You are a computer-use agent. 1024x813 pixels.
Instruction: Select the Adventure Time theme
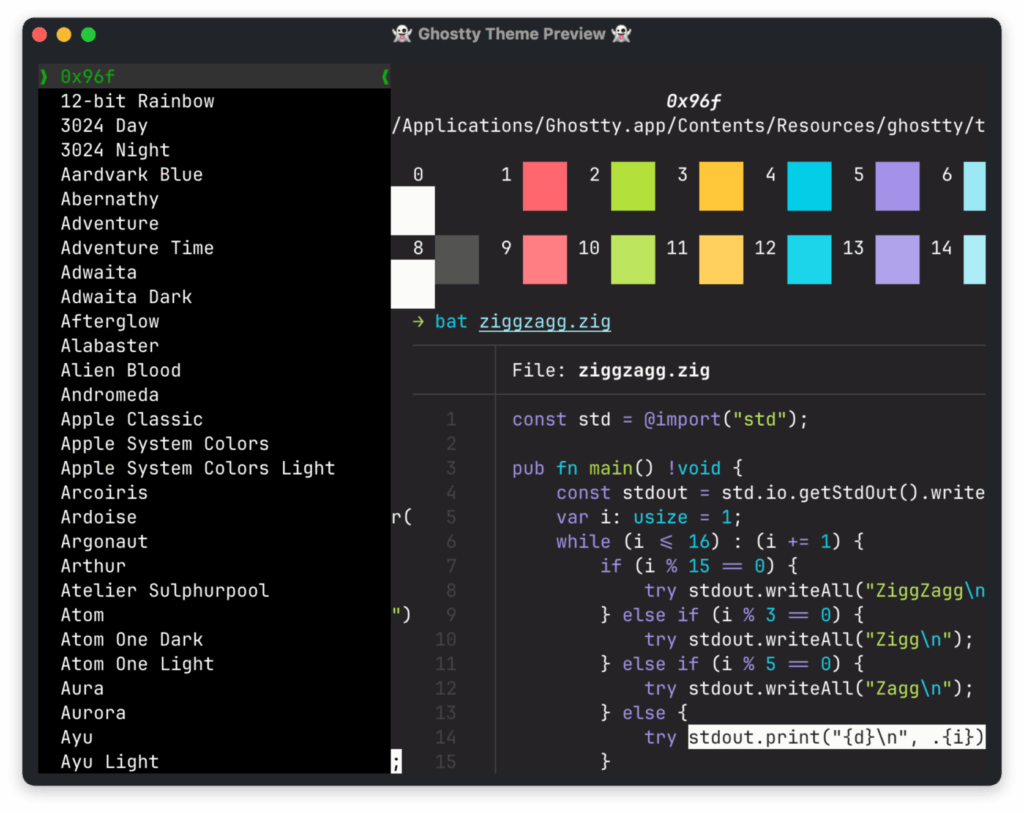click(137, 248)
